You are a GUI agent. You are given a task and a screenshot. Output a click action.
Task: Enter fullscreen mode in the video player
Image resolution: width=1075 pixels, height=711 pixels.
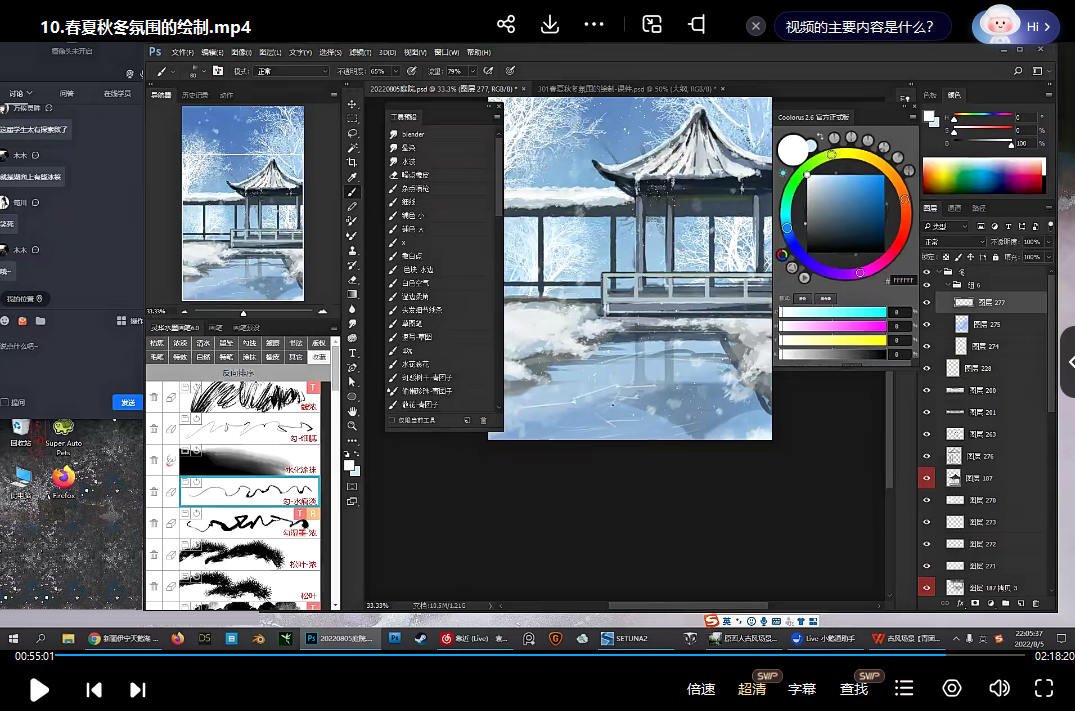point(1044,688)
